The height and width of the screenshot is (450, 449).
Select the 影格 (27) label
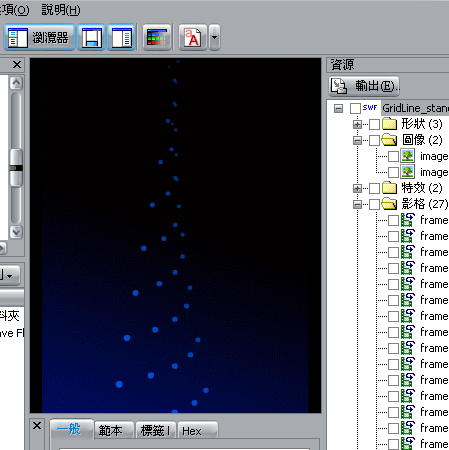click(425, 204)
